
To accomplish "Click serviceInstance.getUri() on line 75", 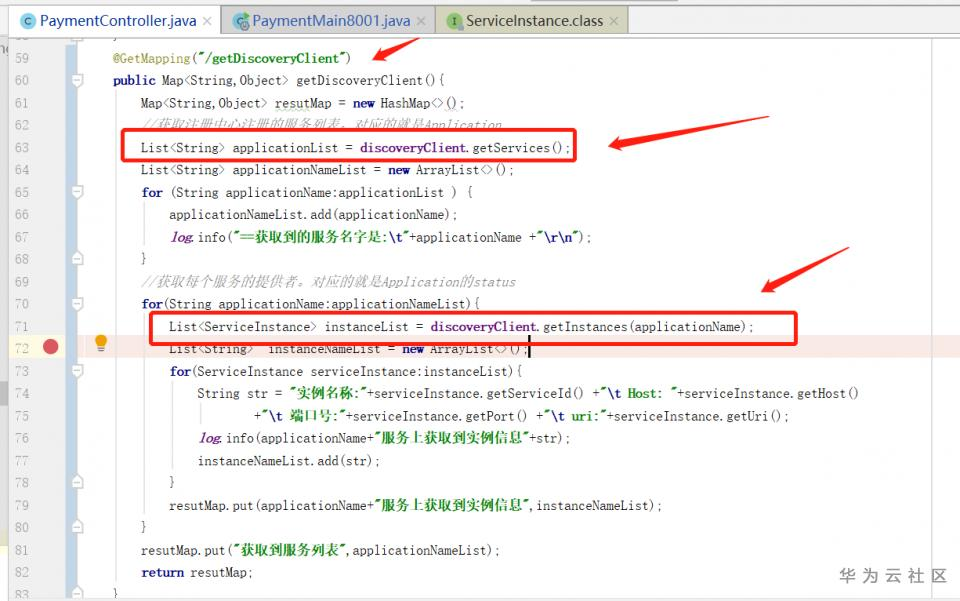I will [697, 416].
